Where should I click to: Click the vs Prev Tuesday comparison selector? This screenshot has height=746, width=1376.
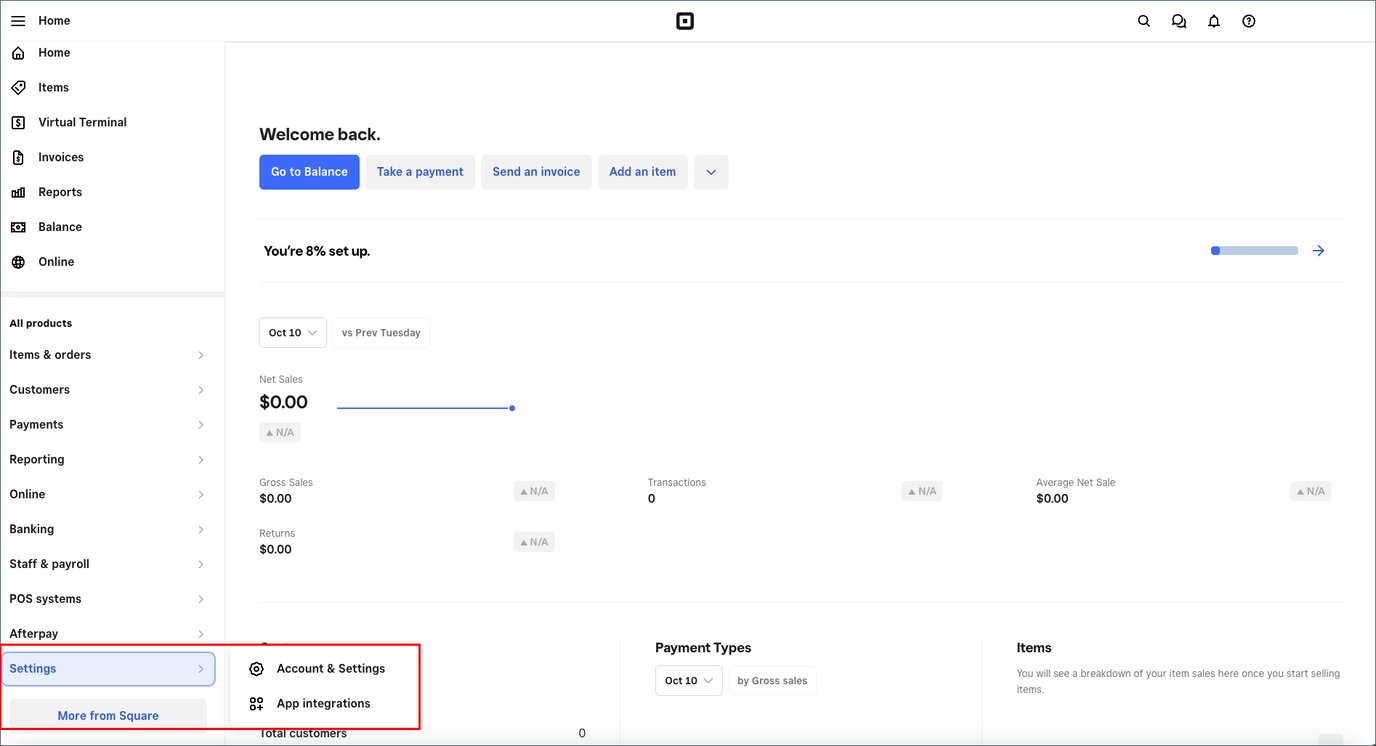tap(381, 333)
